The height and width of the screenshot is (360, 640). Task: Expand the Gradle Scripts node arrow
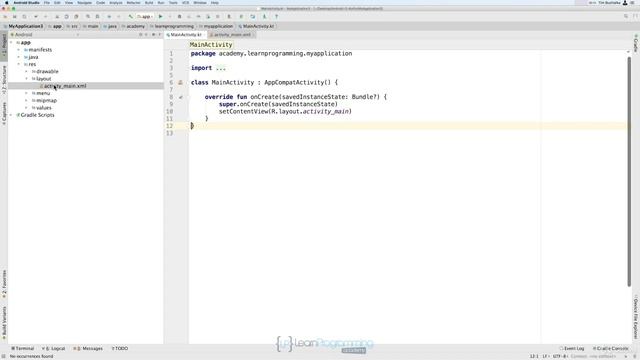click(11, 115)
